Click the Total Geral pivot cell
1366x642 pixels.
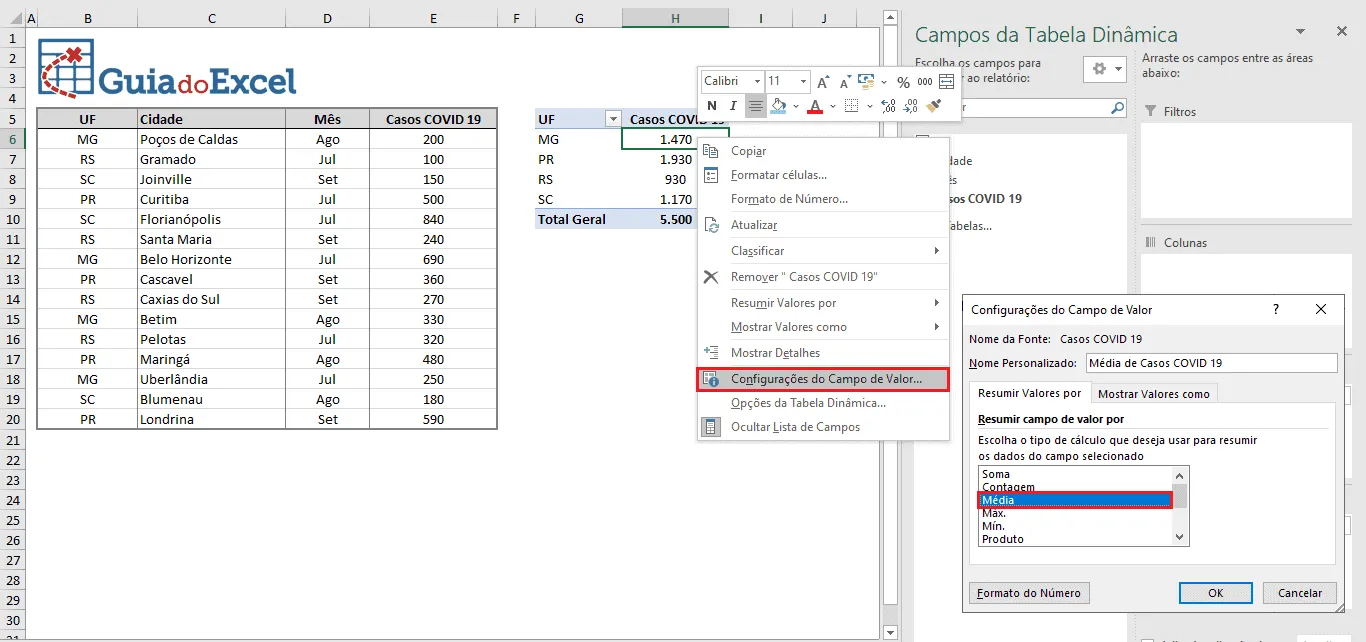click(578, 219)
